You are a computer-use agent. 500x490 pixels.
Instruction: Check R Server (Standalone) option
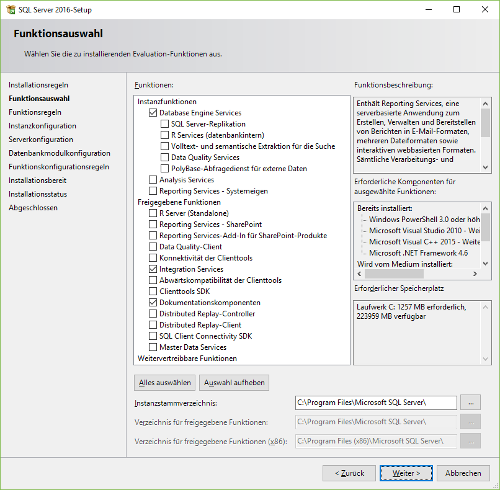[153, 213]
